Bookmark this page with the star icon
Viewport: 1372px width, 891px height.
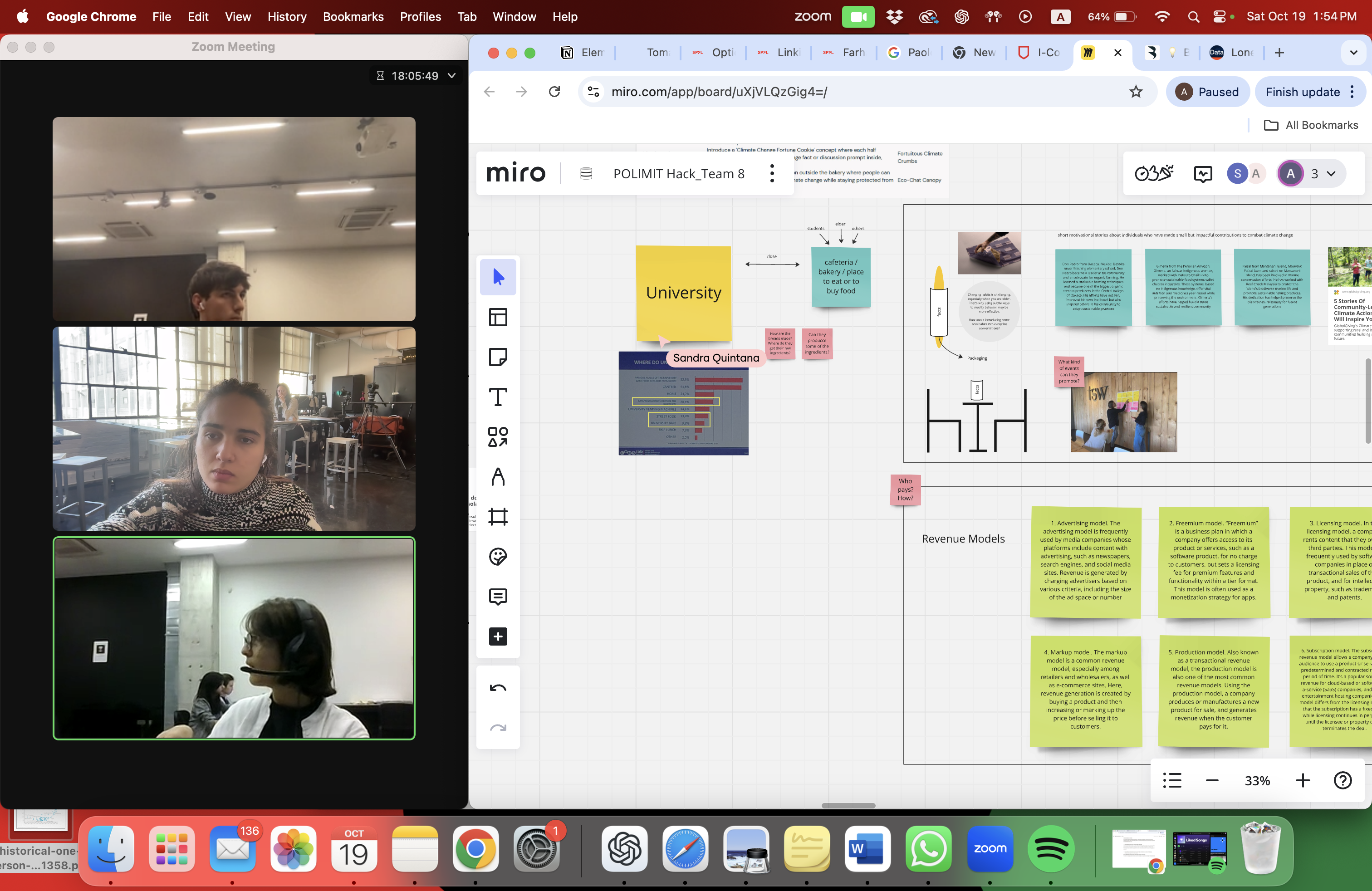[1136, 92]
